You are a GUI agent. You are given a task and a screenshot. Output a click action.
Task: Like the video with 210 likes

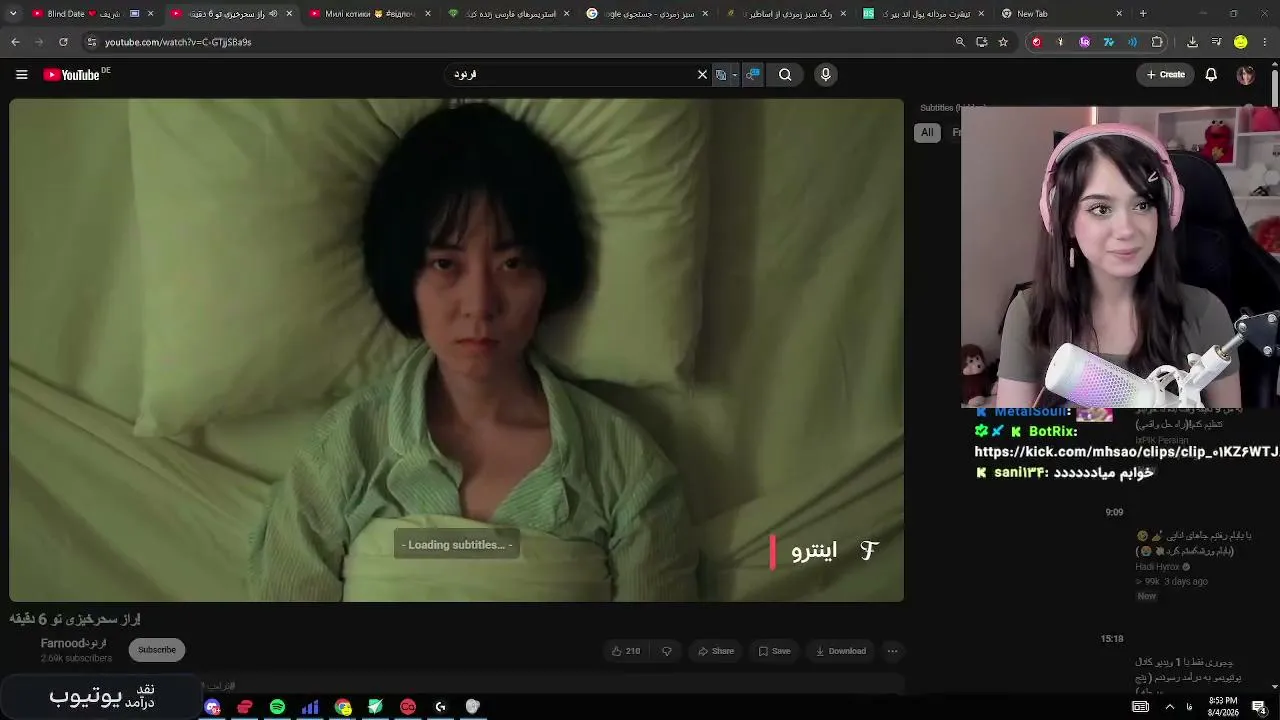click(626, 651)
